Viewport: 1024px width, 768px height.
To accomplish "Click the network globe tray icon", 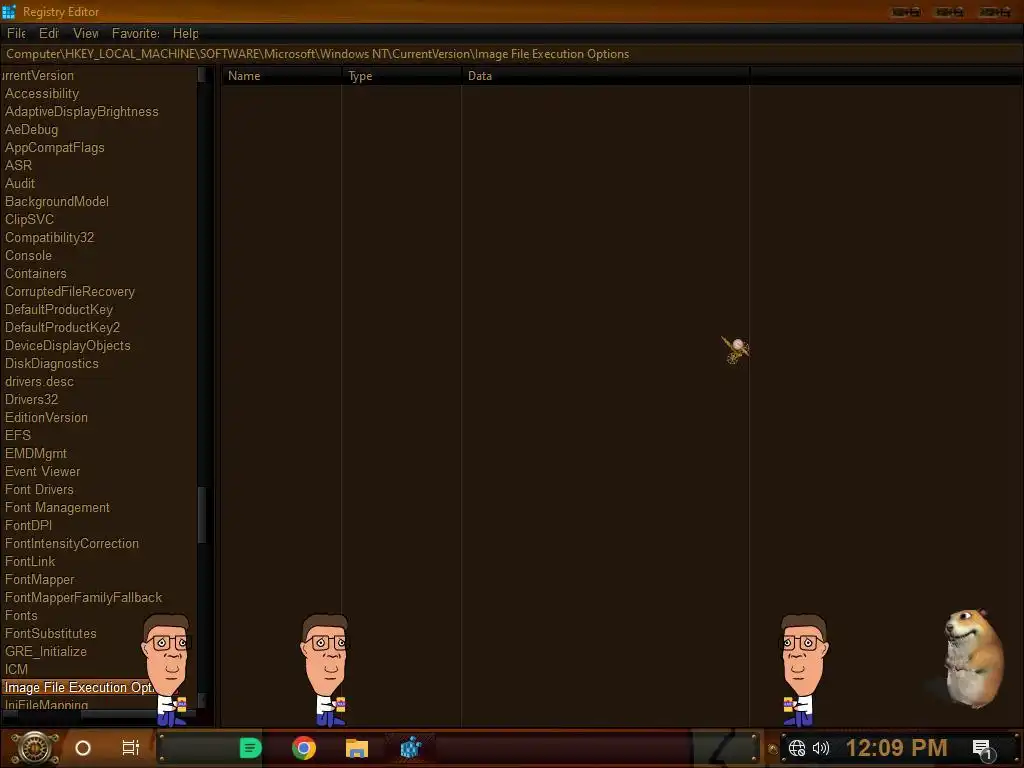I will pos(797,748).
